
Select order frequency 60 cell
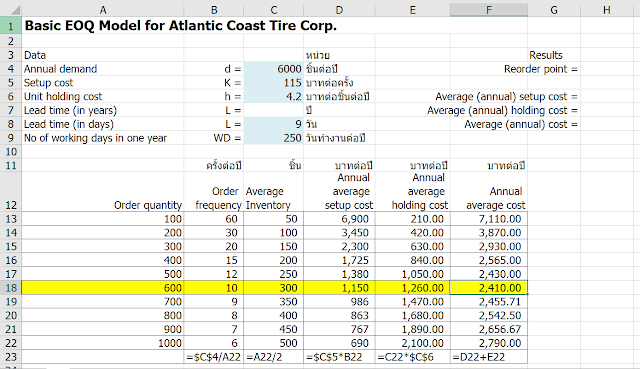click(x=214, y=219)
